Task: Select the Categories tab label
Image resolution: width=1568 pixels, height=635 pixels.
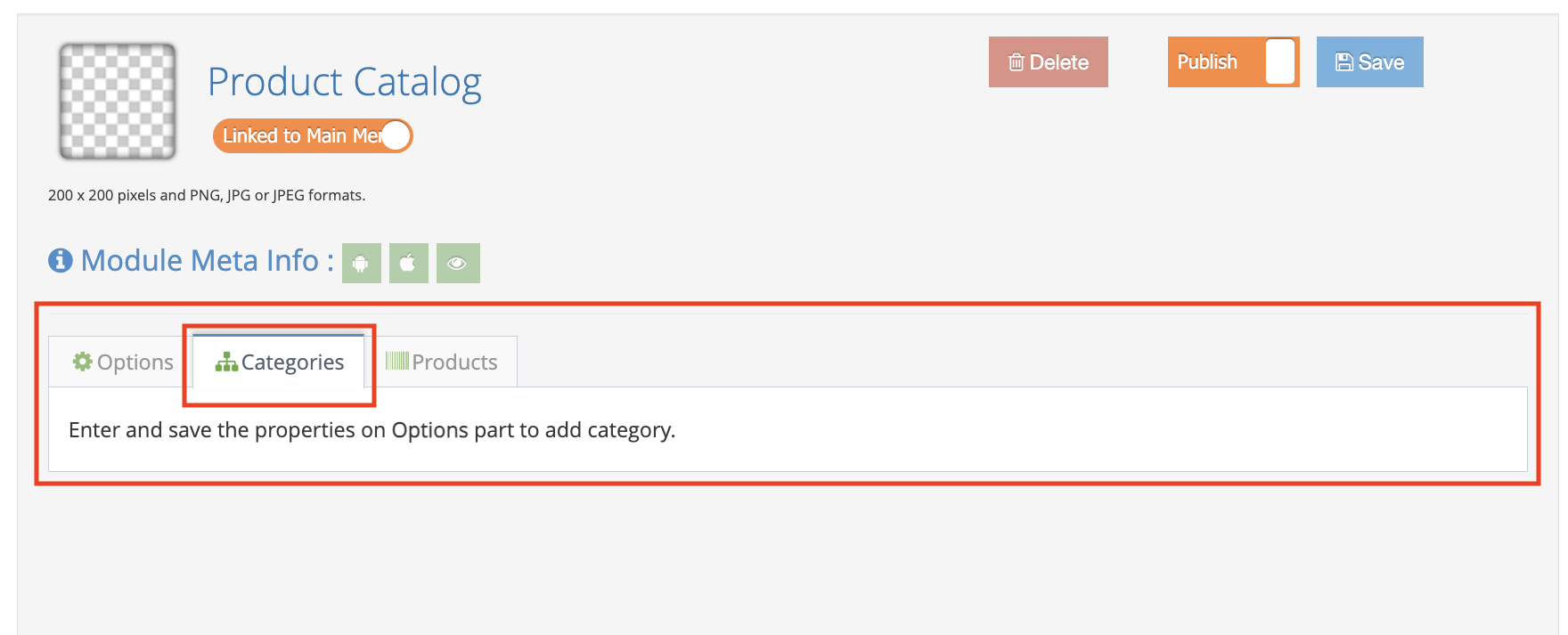Action: 292,362
